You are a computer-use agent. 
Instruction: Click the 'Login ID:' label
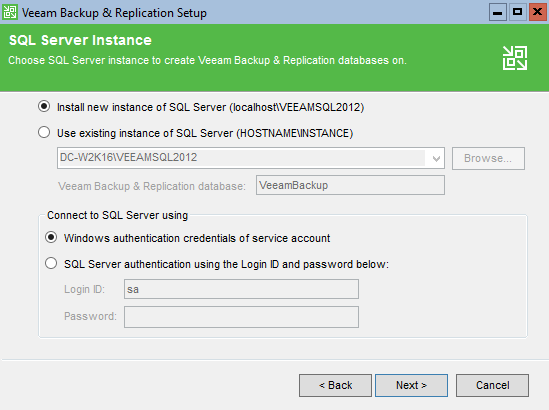84,289
